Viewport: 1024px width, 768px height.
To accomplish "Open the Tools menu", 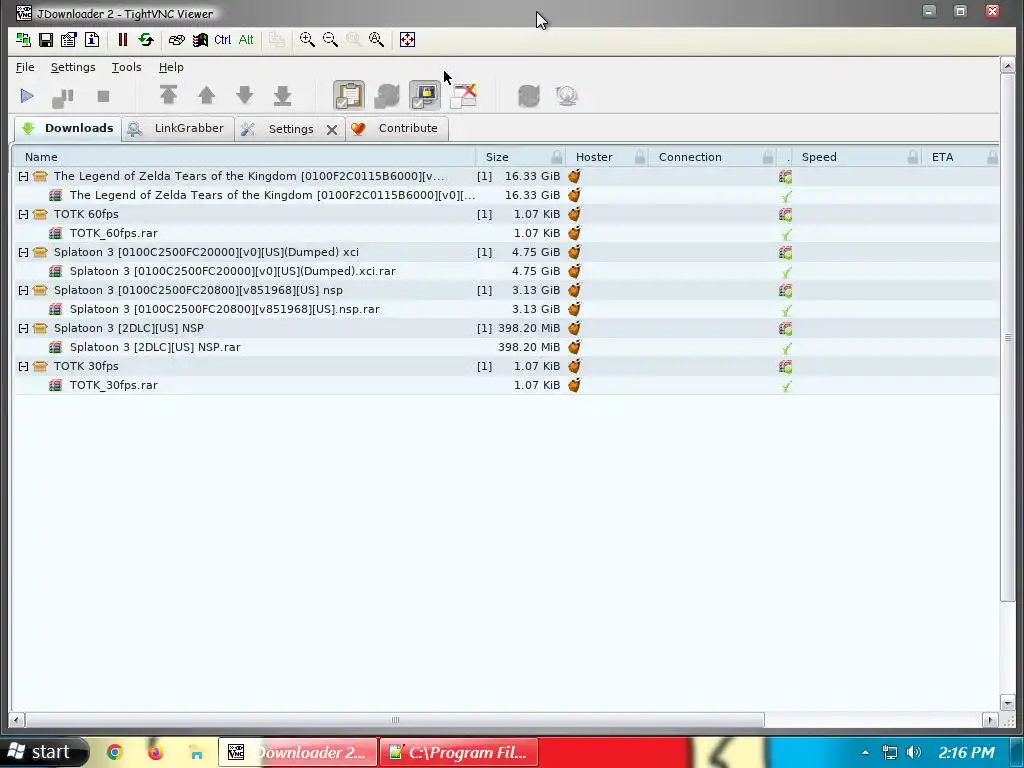I will 127,67.
